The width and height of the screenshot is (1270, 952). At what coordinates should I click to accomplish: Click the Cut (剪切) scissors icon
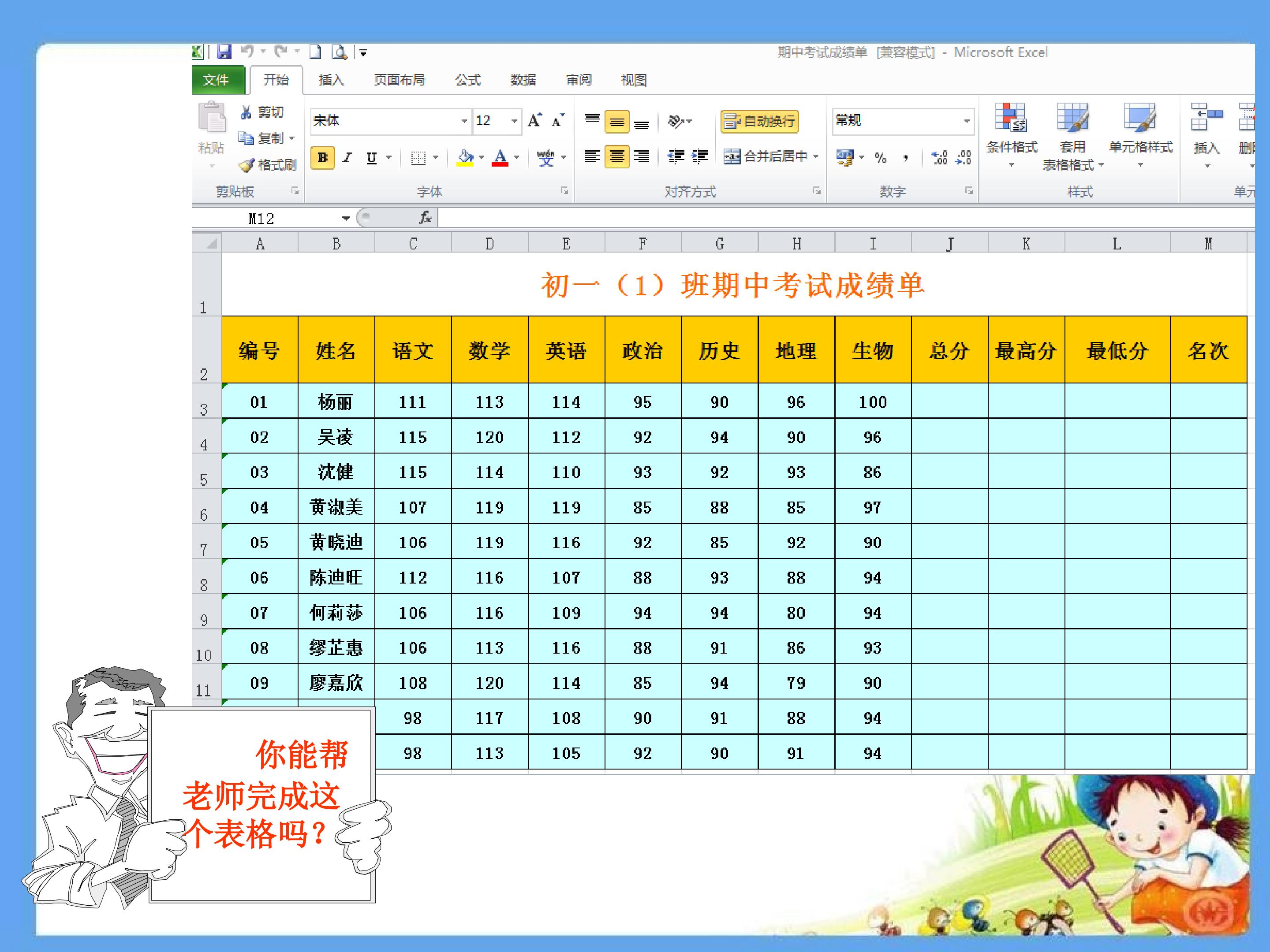pos(247,112)
